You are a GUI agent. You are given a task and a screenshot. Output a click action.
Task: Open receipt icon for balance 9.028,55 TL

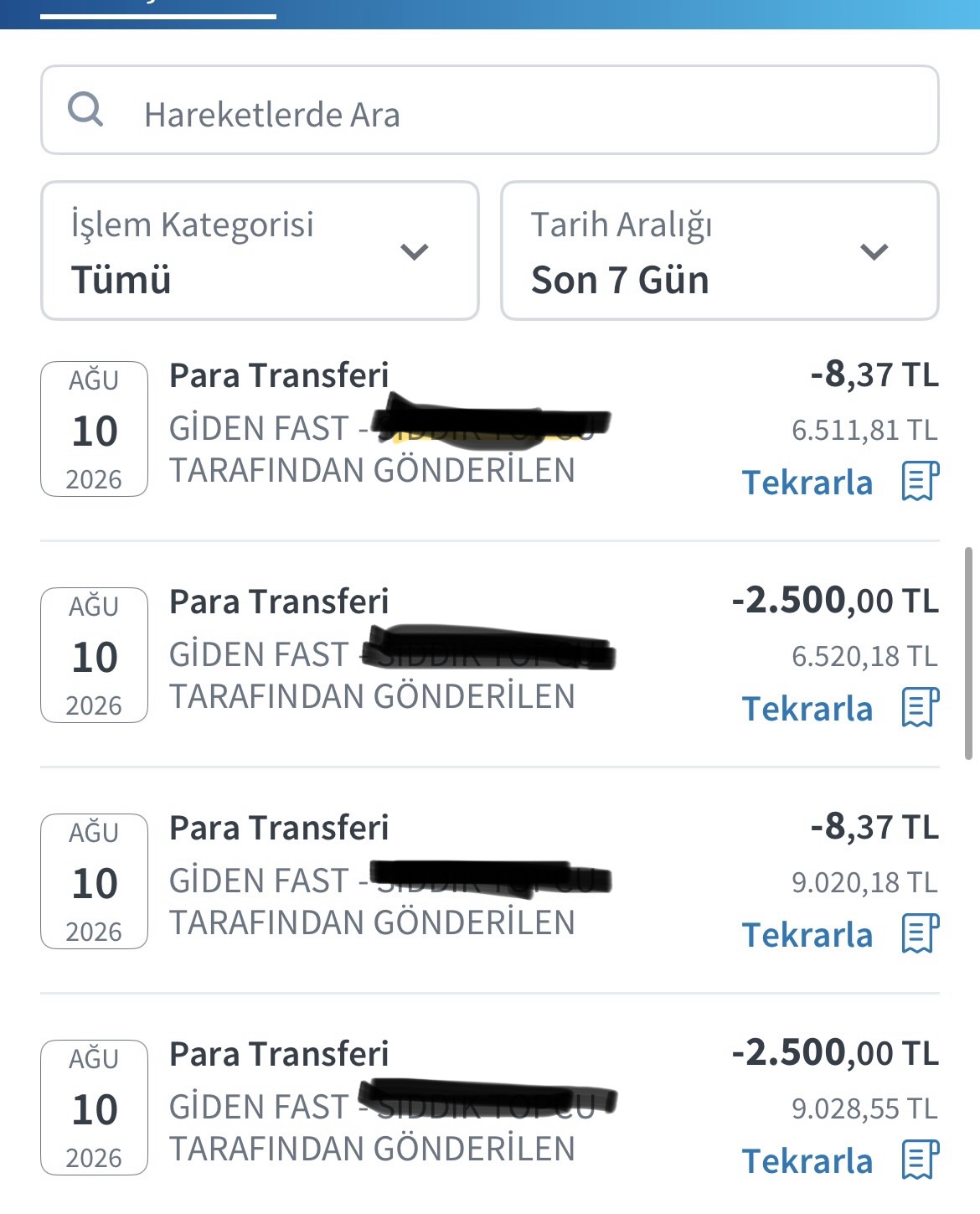[920, 1160]
